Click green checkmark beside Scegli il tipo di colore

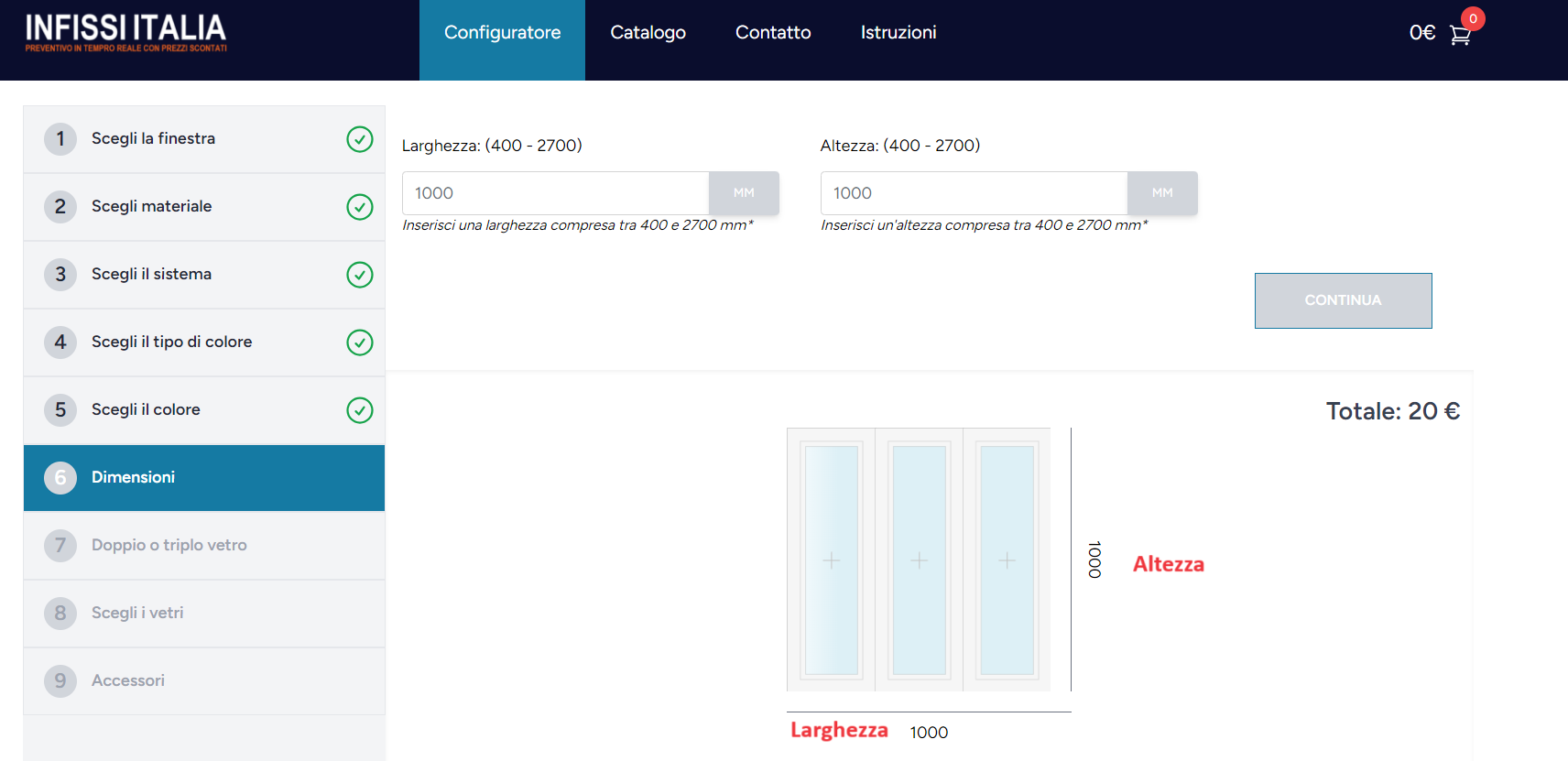click(359, 342)
